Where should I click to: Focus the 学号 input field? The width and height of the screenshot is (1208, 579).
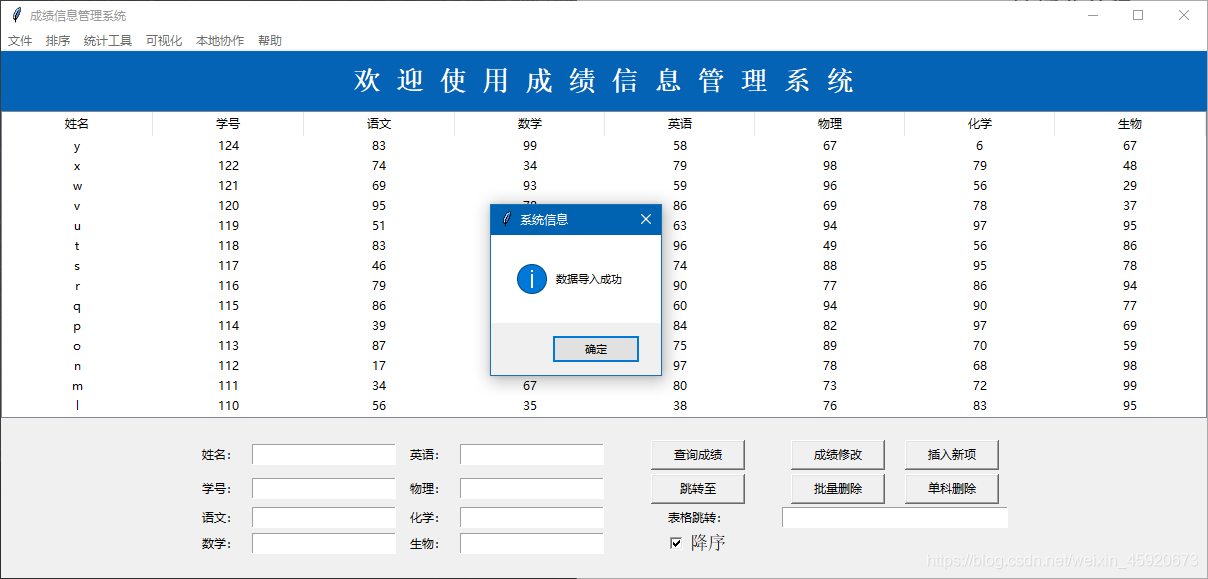[324, 489]
